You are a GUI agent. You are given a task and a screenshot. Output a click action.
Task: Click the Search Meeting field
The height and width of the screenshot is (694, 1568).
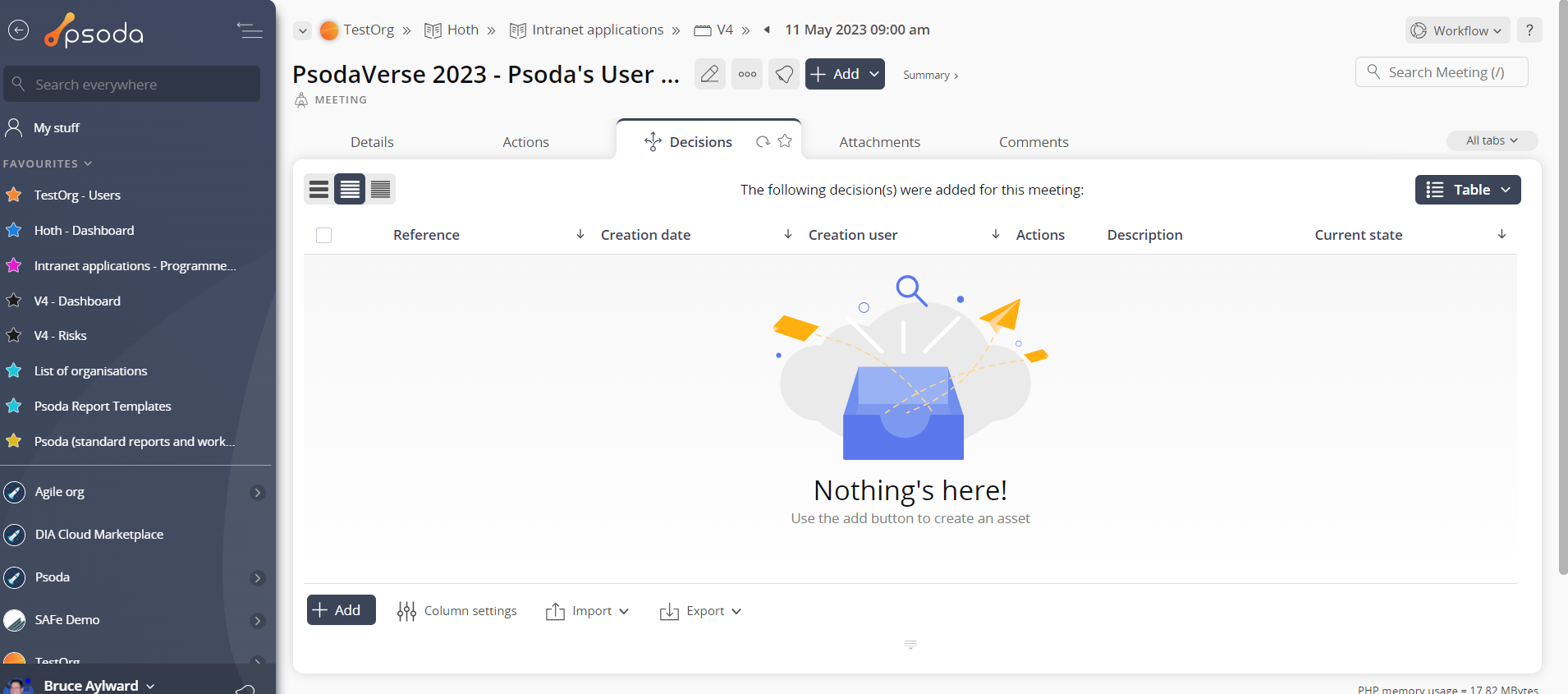click(1442, 72)
